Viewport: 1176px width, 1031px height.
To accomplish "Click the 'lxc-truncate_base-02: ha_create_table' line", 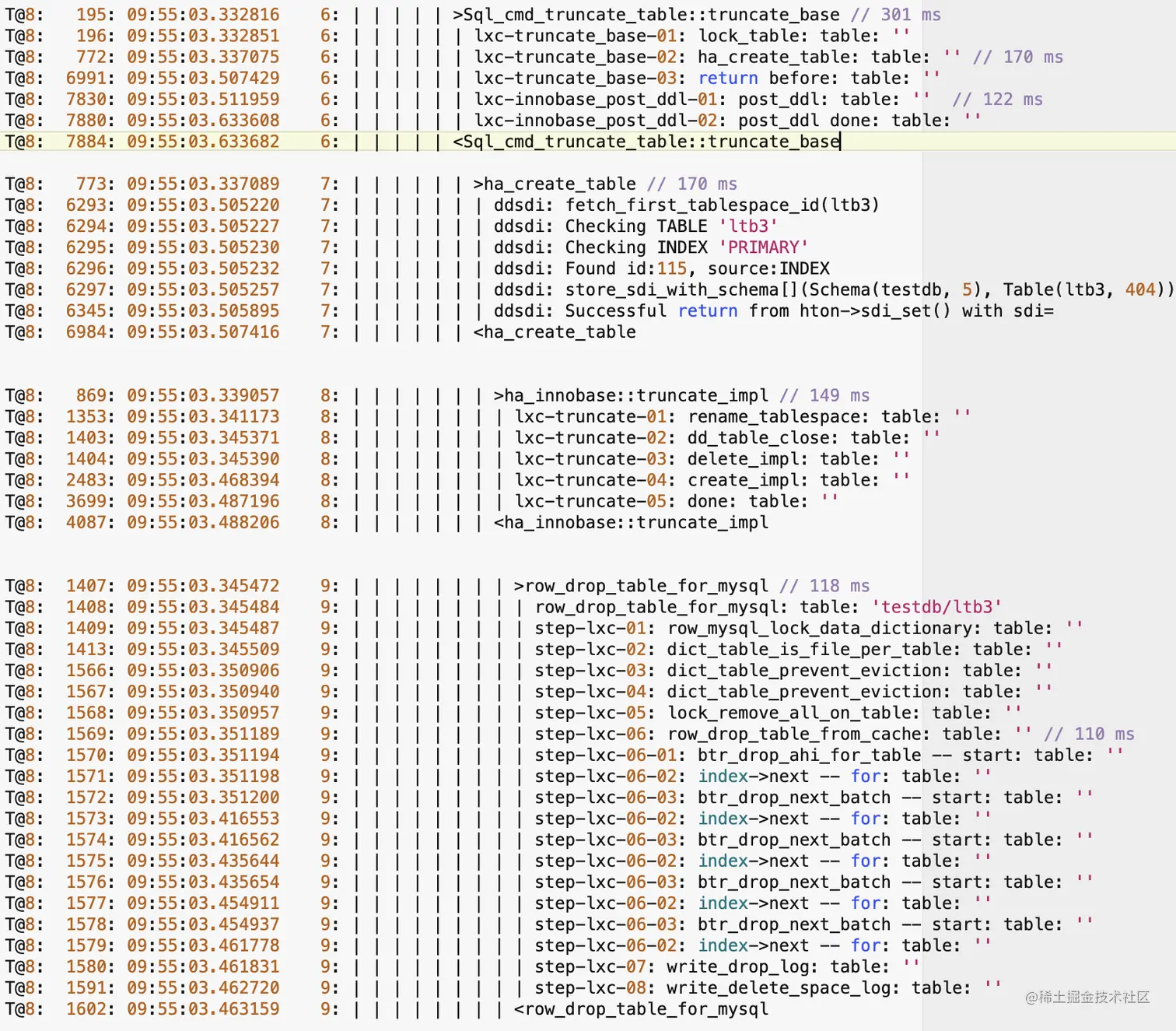I will (x=534, y=57).
